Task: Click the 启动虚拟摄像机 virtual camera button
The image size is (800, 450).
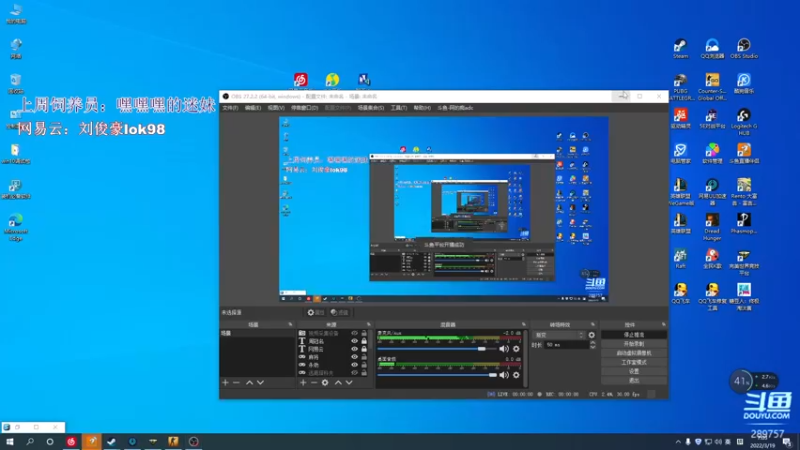Action: pyautogui.click(x=634, y=353)
